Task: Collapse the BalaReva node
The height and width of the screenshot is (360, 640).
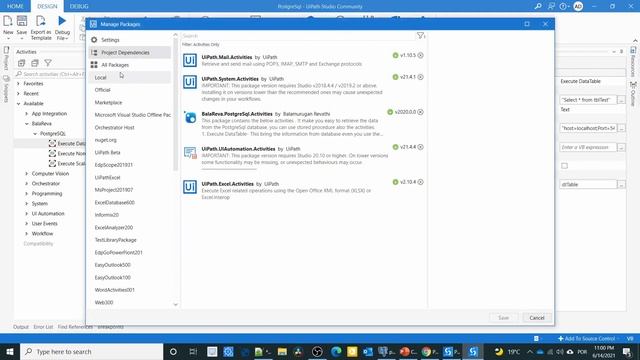Action: (x=27, y=124)
